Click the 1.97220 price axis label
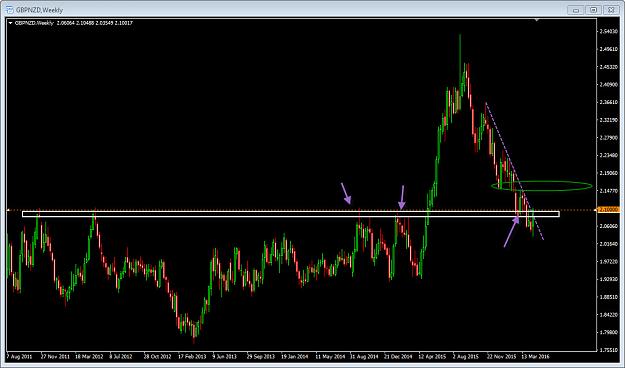The height and width of the screenshot is (368, 625). click(608, 262)
